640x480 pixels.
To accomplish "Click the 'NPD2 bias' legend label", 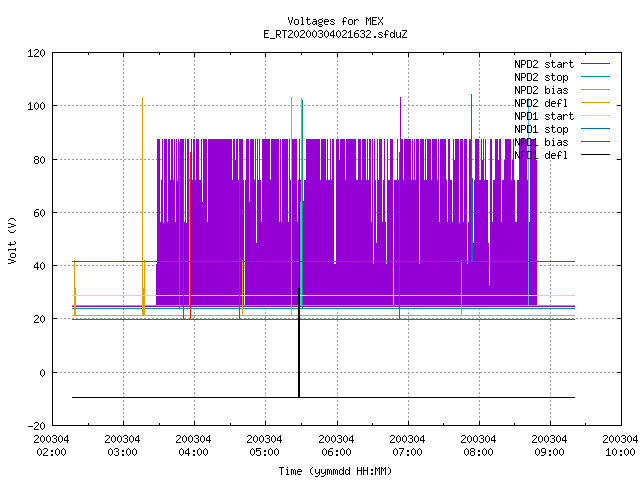I will click(x=541, y=90).
